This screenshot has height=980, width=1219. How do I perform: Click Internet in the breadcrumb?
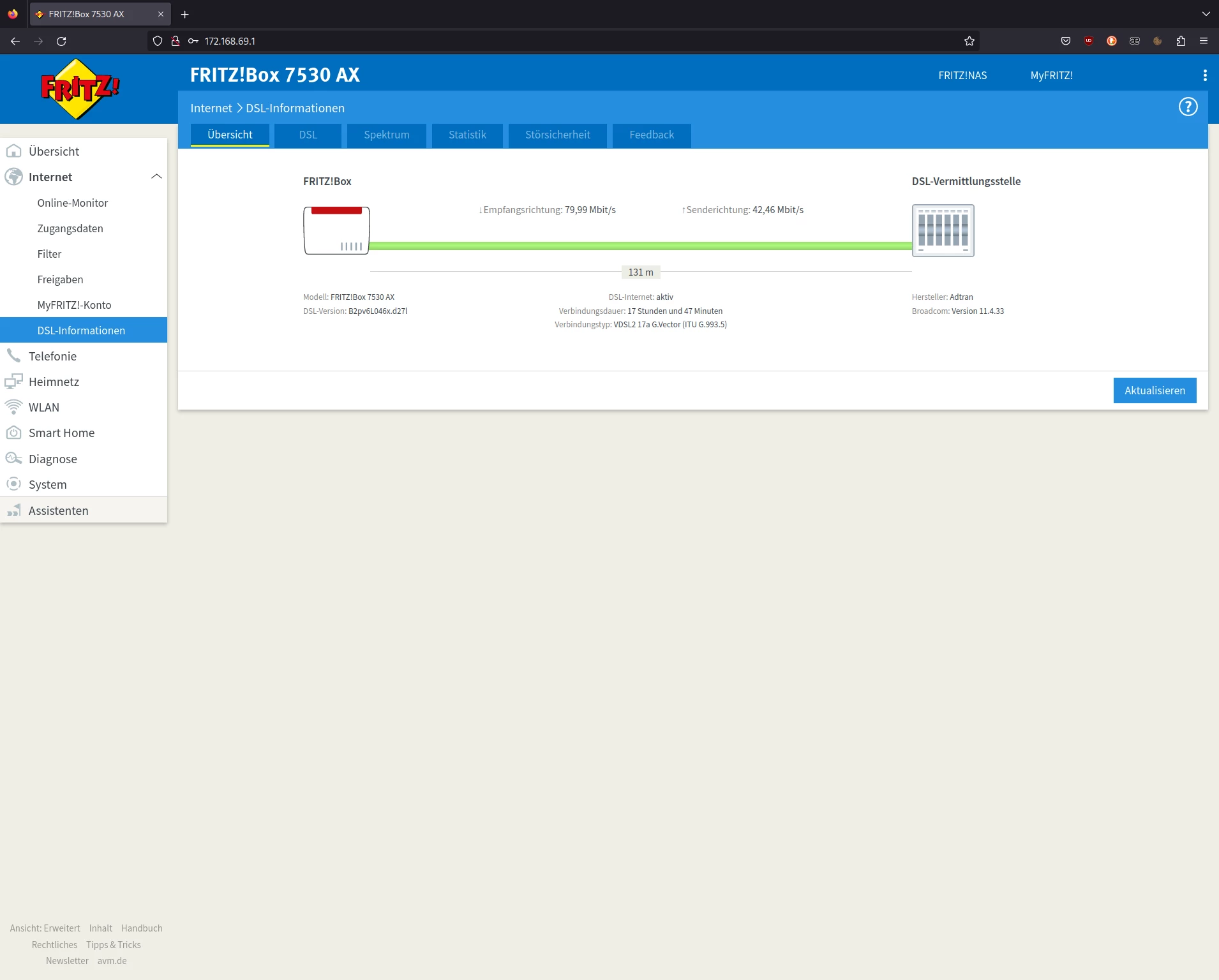coord(211,108)
